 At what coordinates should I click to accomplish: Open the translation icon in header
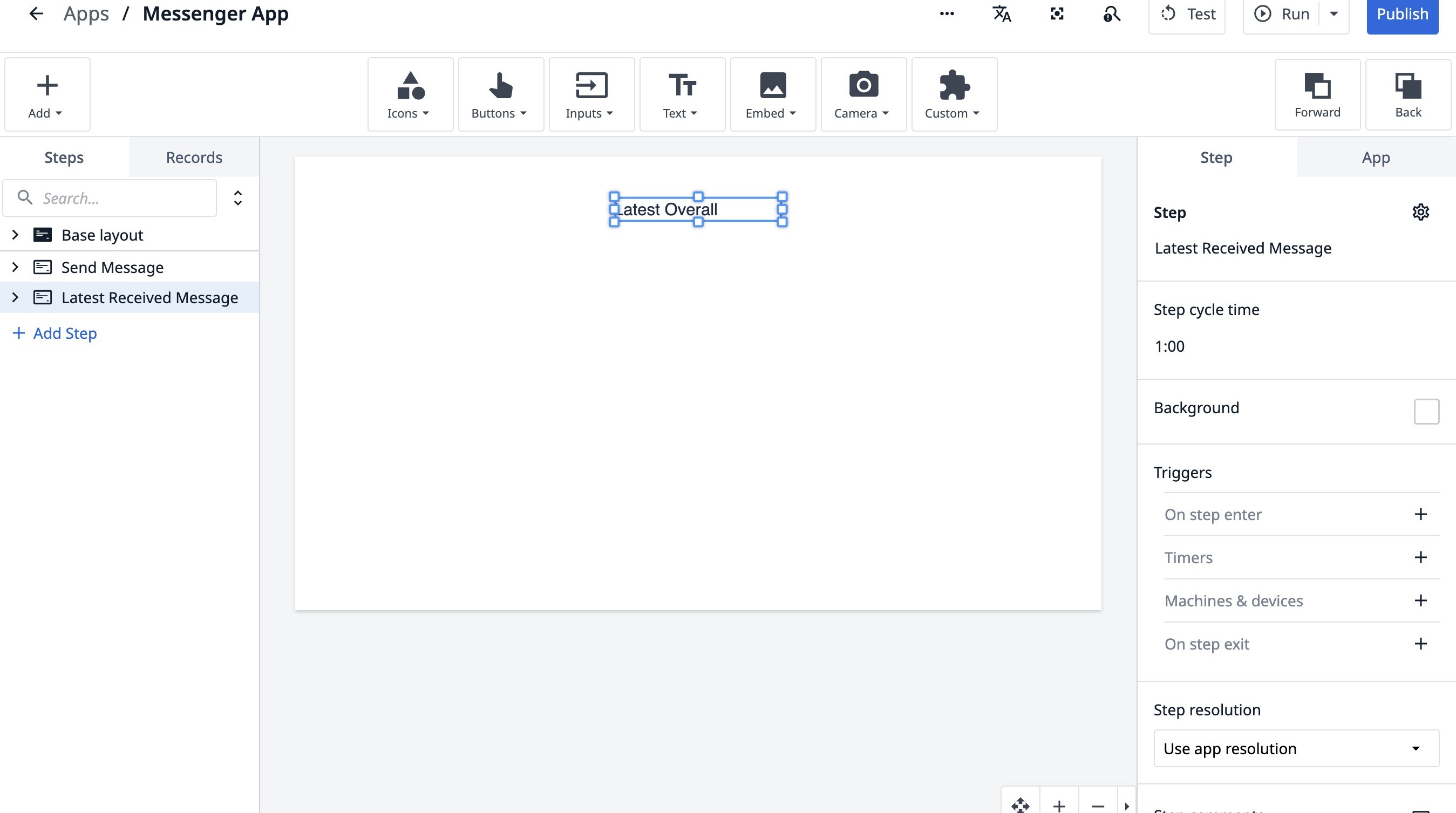(1002, 13)
